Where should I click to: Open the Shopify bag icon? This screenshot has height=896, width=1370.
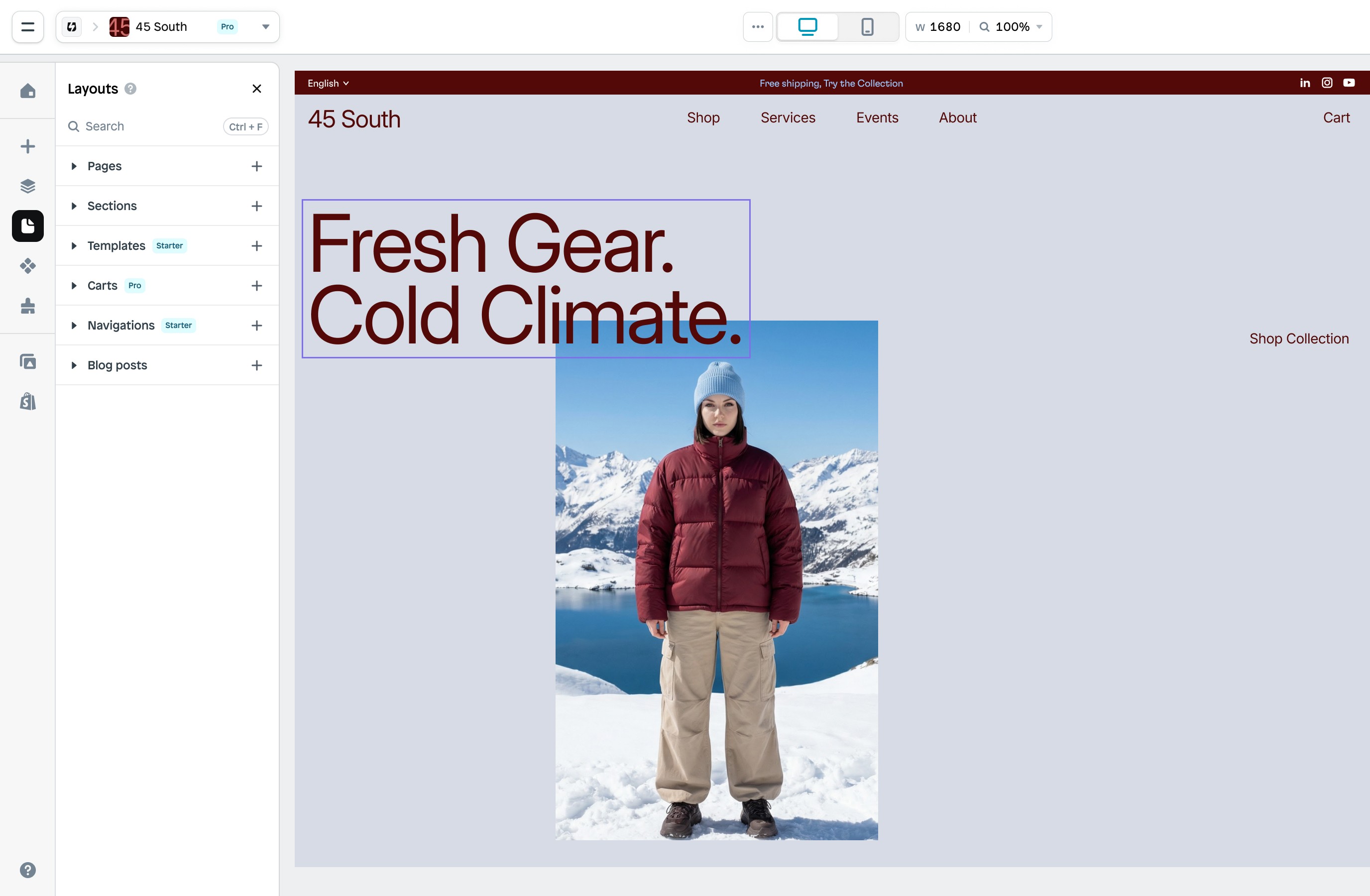tap(28, 401)
